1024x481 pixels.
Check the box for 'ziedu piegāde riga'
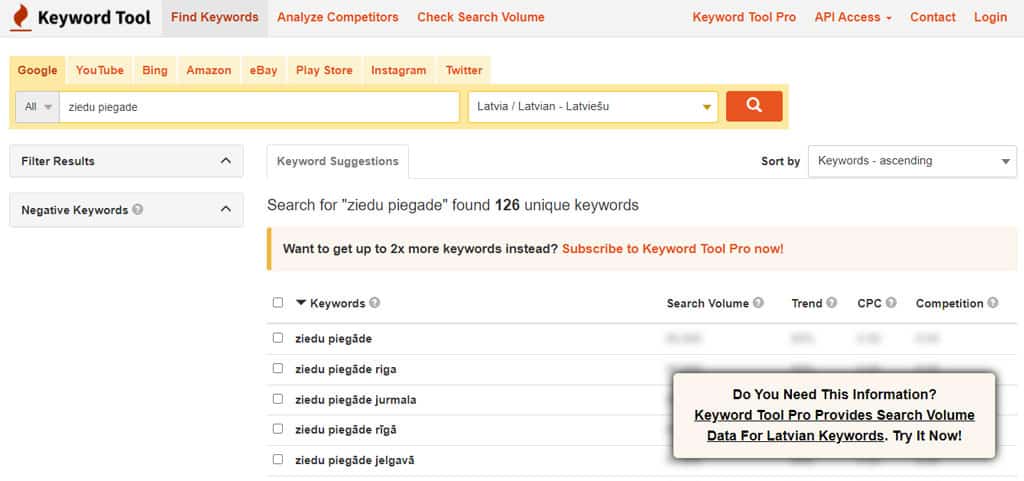[278, 369]
